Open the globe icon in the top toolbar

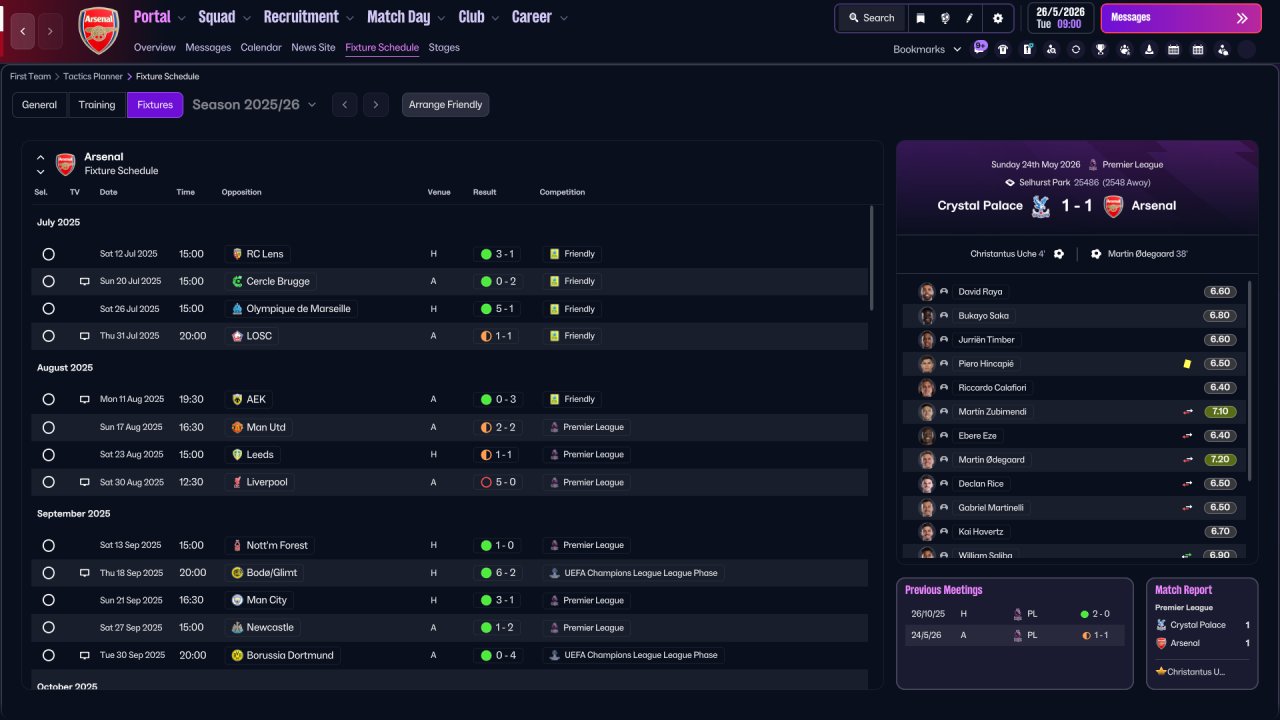945,18
